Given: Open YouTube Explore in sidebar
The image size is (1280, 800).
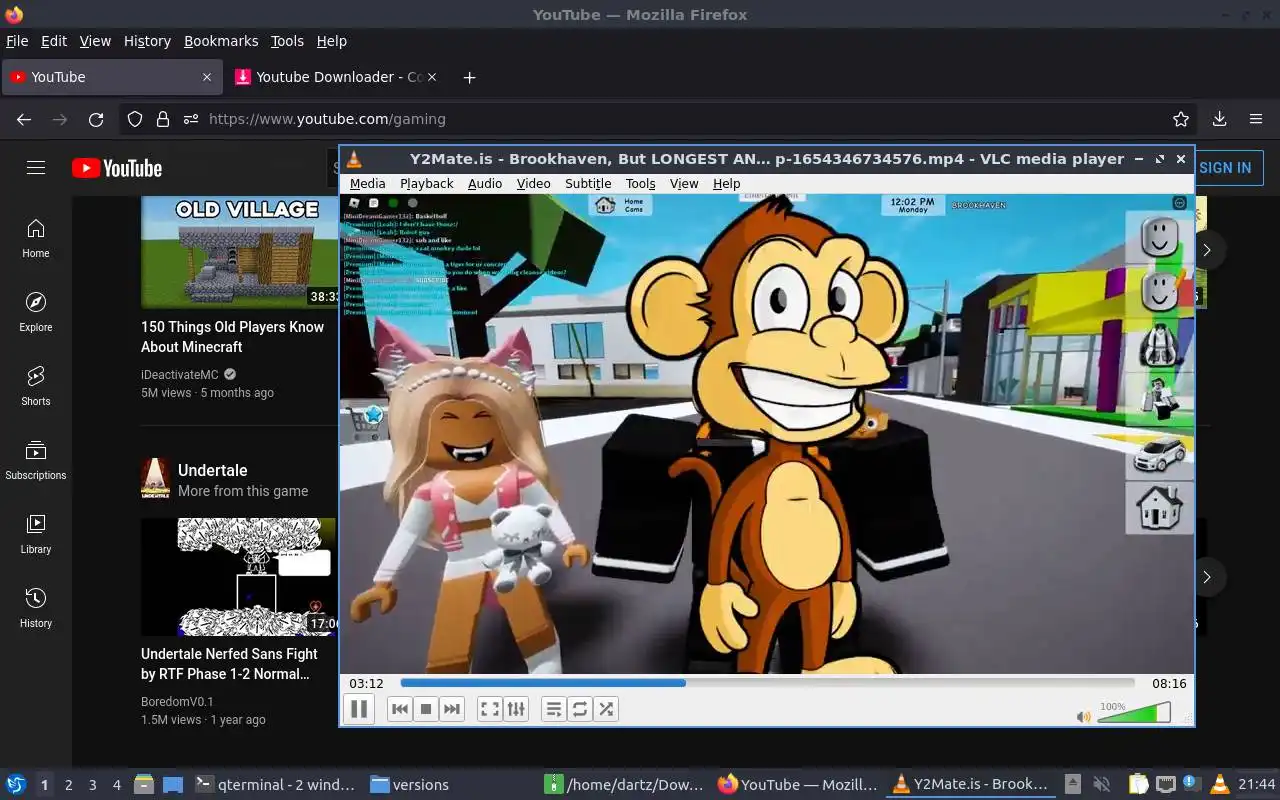Looking at the screenshot, I should [36, 313].
